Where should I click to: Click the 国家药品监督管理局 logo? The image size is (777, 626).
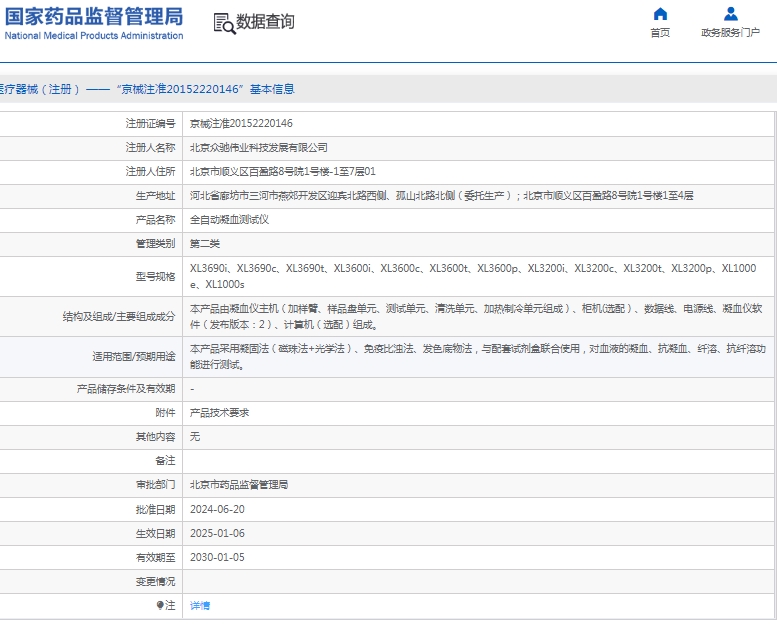[x=93, y=16]
